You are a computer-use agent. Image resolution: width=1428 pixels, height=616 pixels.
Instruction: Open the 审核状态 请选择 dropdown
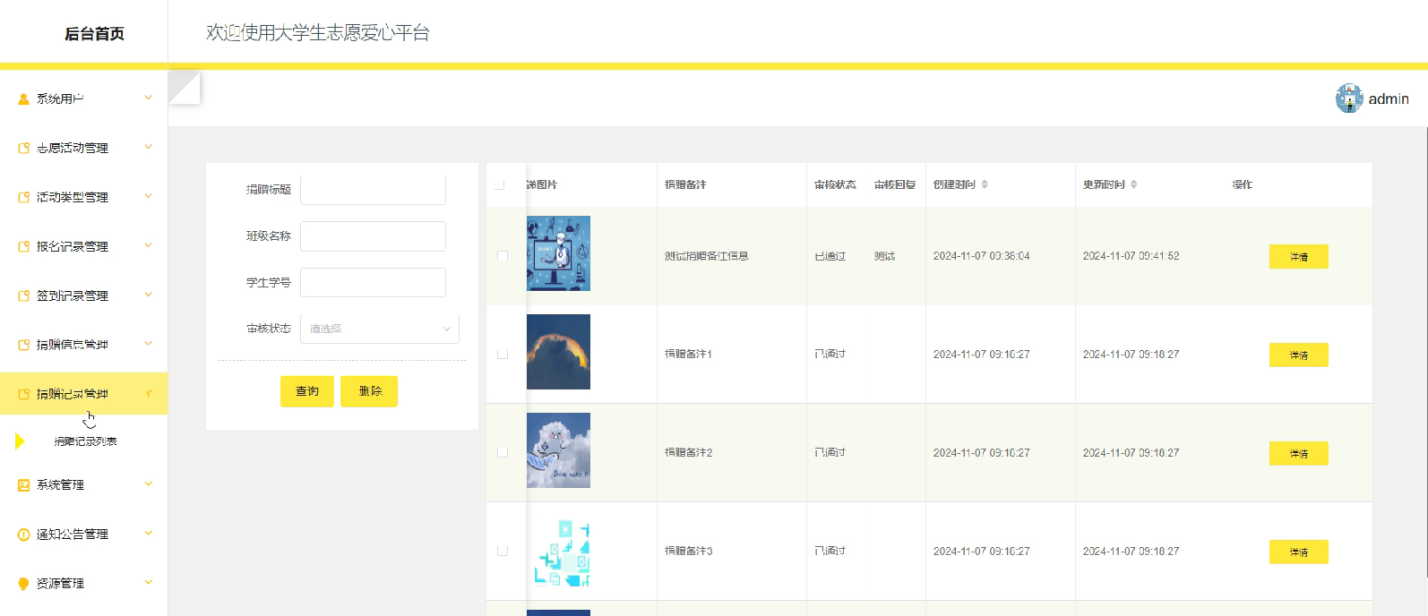coord(380,329)
